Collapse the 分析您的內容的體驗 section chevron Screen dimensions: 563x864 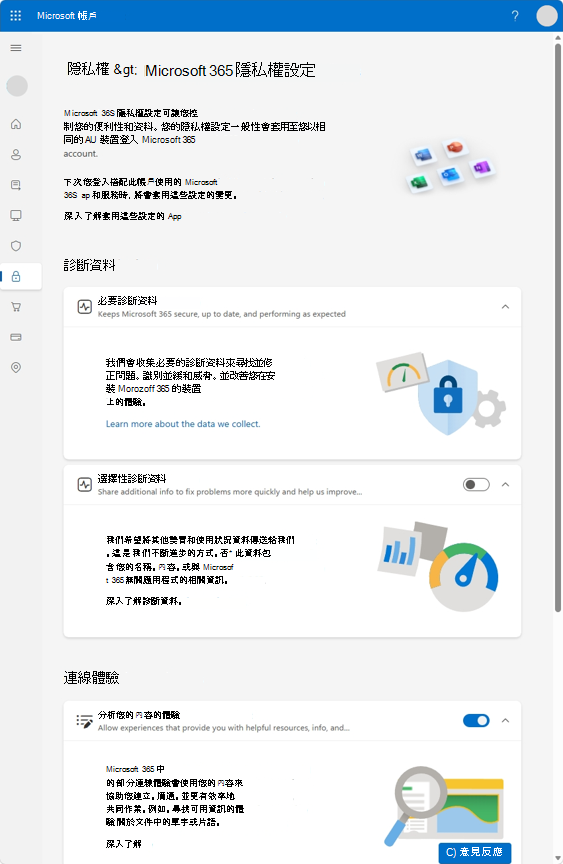505,721
